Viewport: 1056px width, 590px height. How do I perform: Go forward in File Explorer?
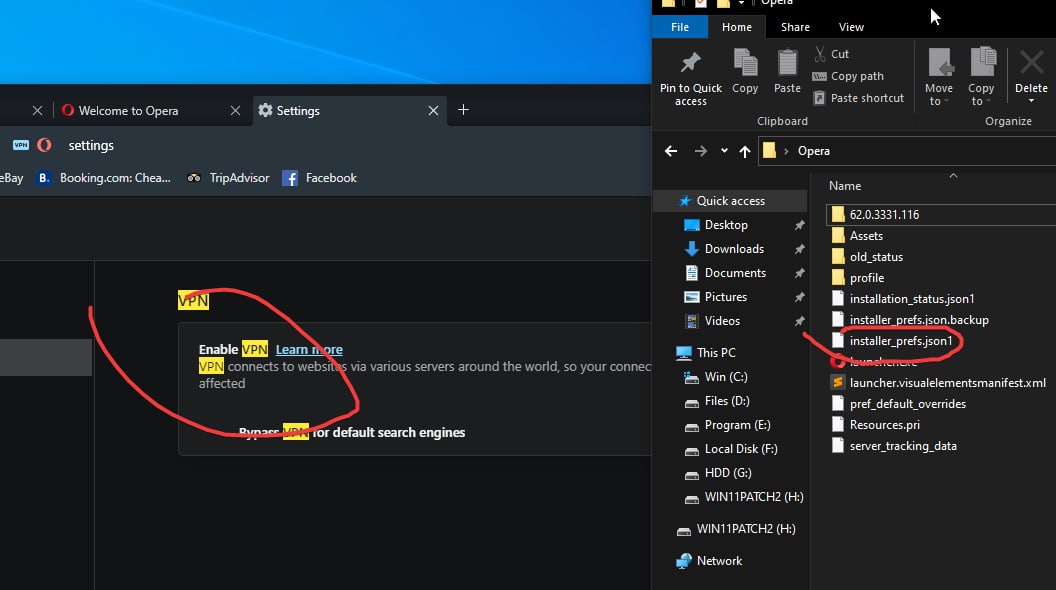pos(700,151)
